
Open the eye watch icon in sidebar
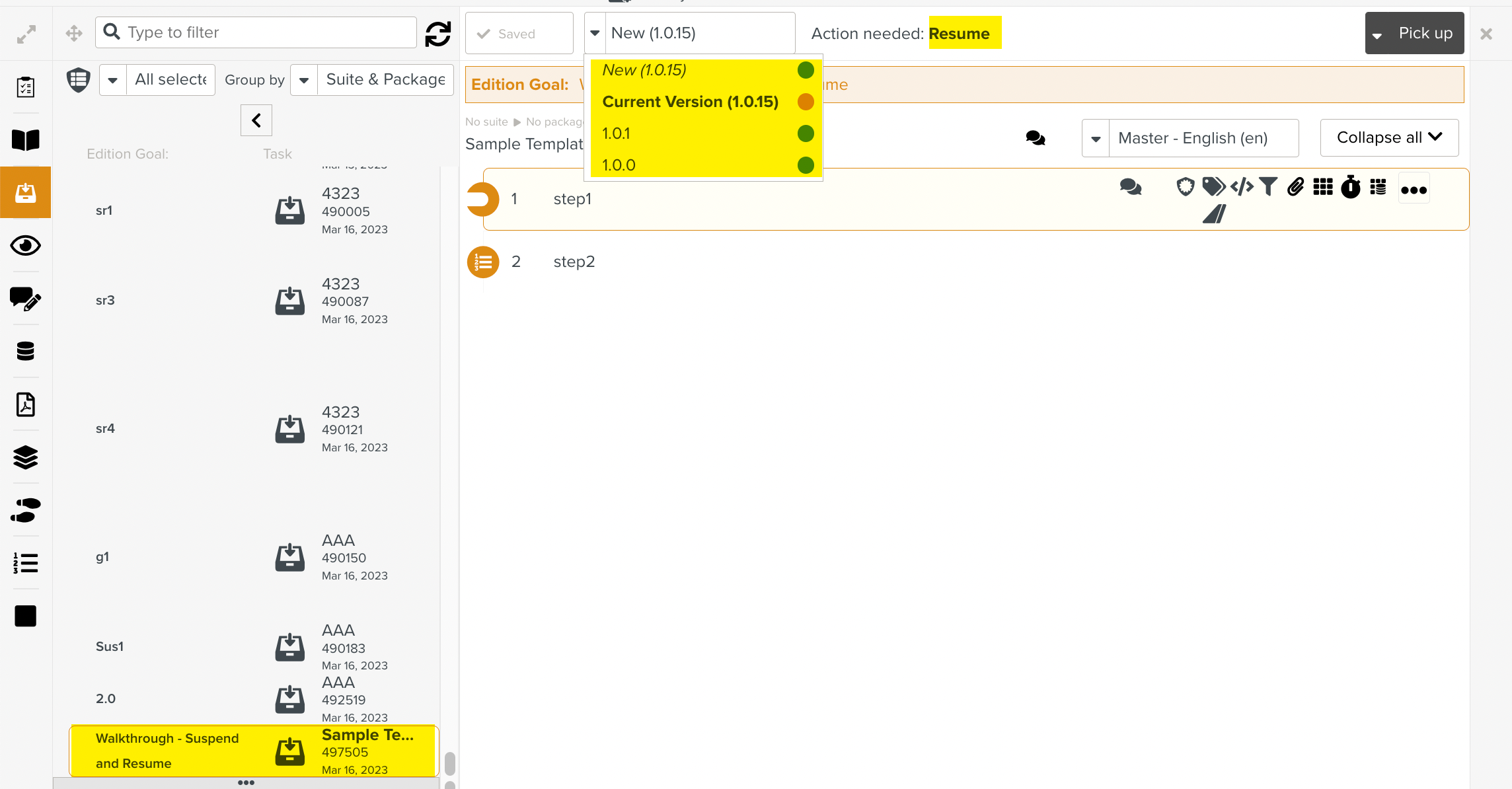coord(25,246)
